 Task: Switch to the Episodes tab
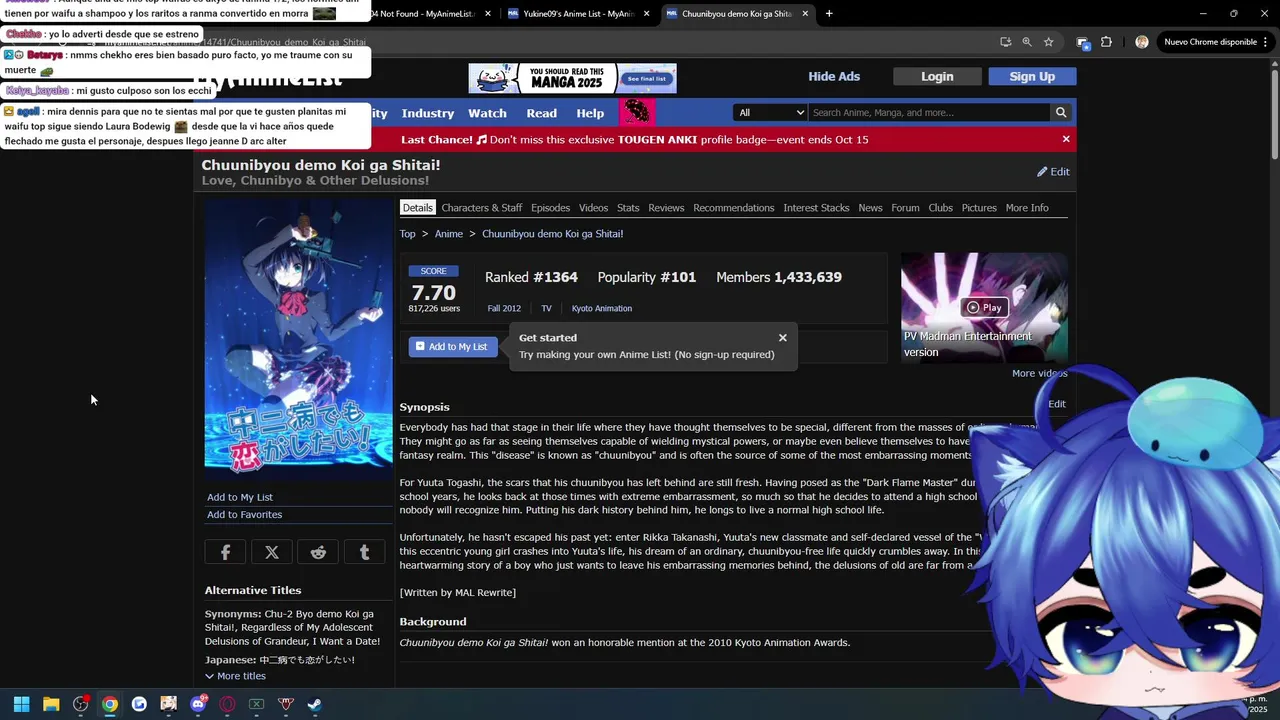[x=550, y=208]
